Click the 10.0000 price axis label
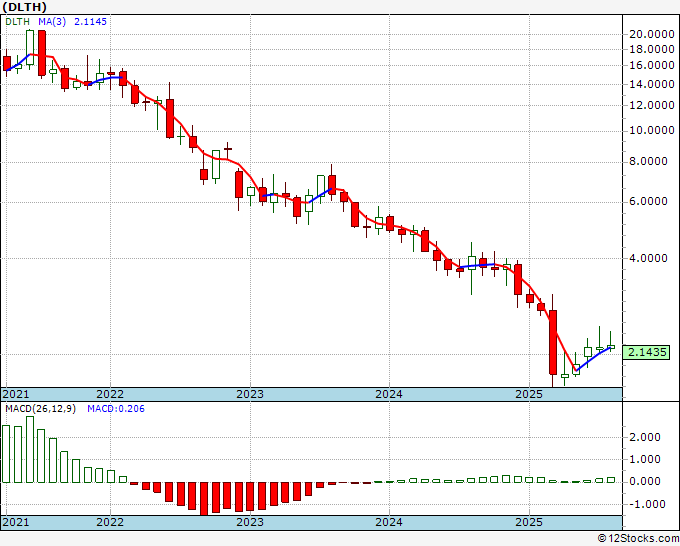680x546 pixels. pos(654,131)
